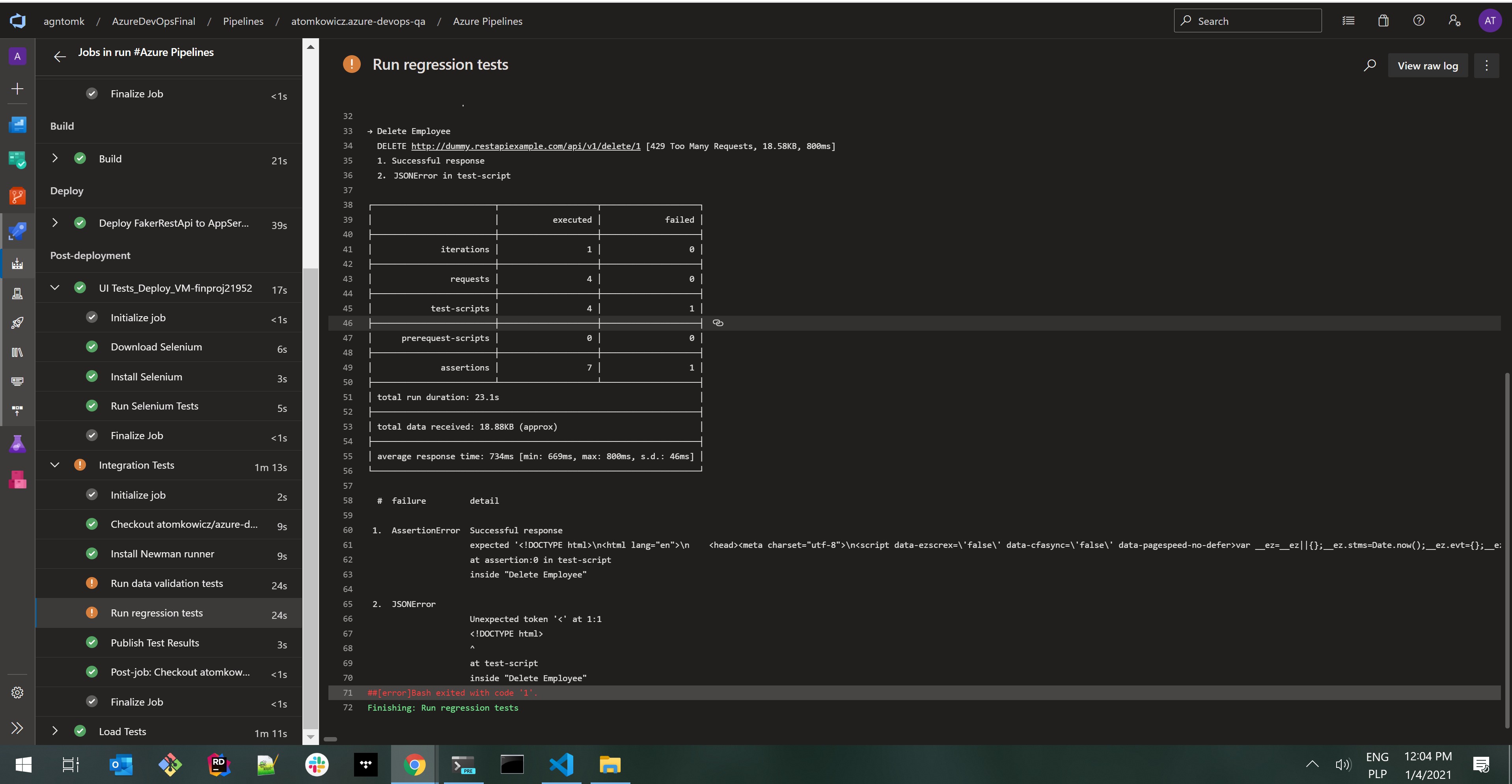The width and height of the screenshot is (1512, 784).
Task: Click the Azure Pipelines breadcrumb tab
Action: [487, 20]
